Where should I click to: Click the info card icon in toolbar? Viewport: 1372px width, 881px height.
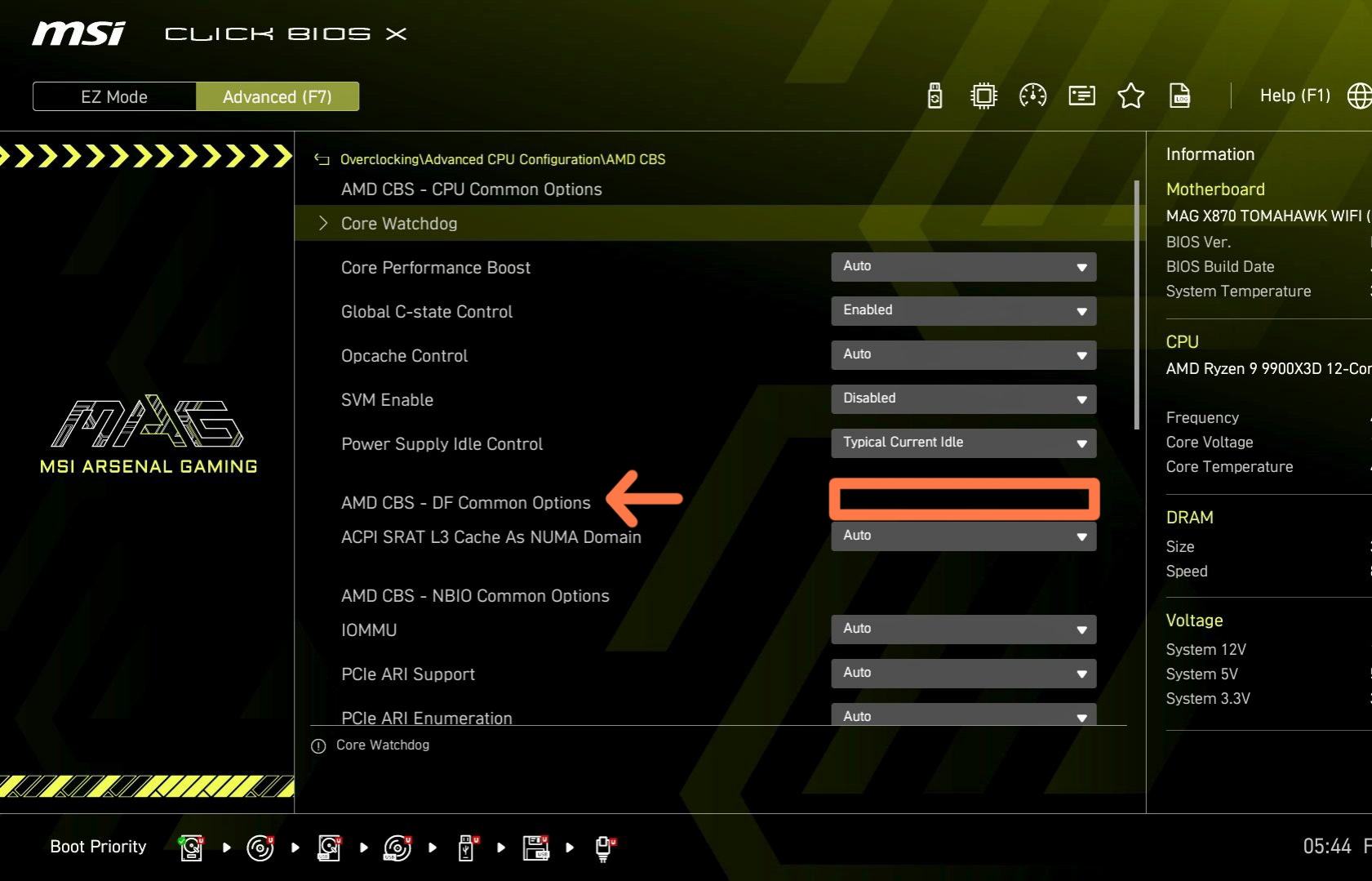click(1082, 96)
